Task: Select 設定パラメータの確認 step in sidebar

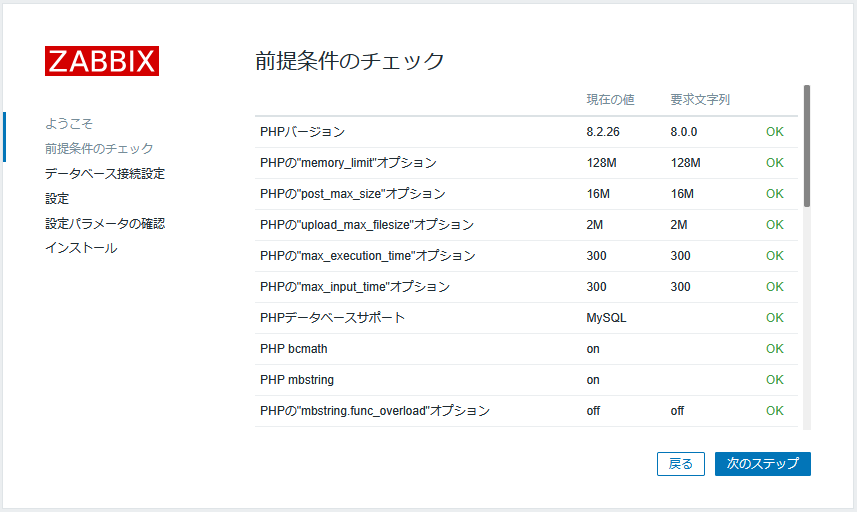Action: click(x=105, y=223)
